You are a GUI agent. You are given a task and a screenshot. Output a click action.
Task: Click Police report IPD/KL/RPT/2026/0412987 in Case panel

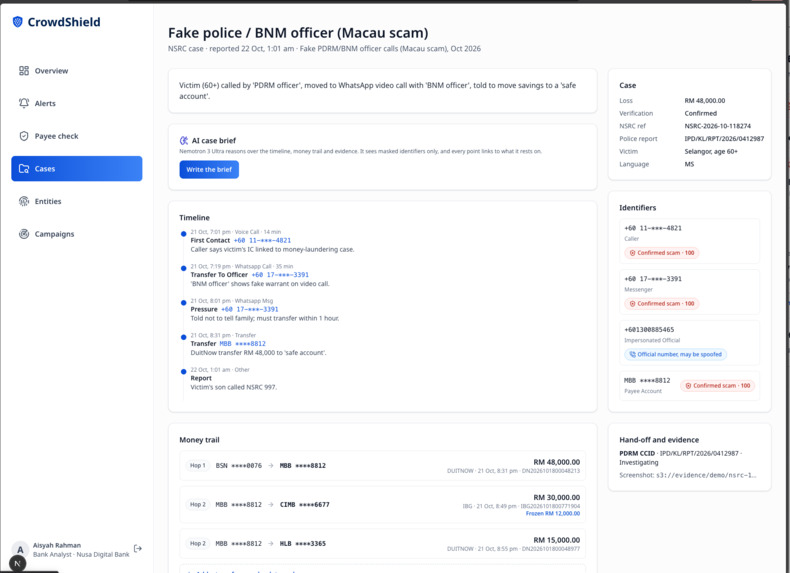724,139
